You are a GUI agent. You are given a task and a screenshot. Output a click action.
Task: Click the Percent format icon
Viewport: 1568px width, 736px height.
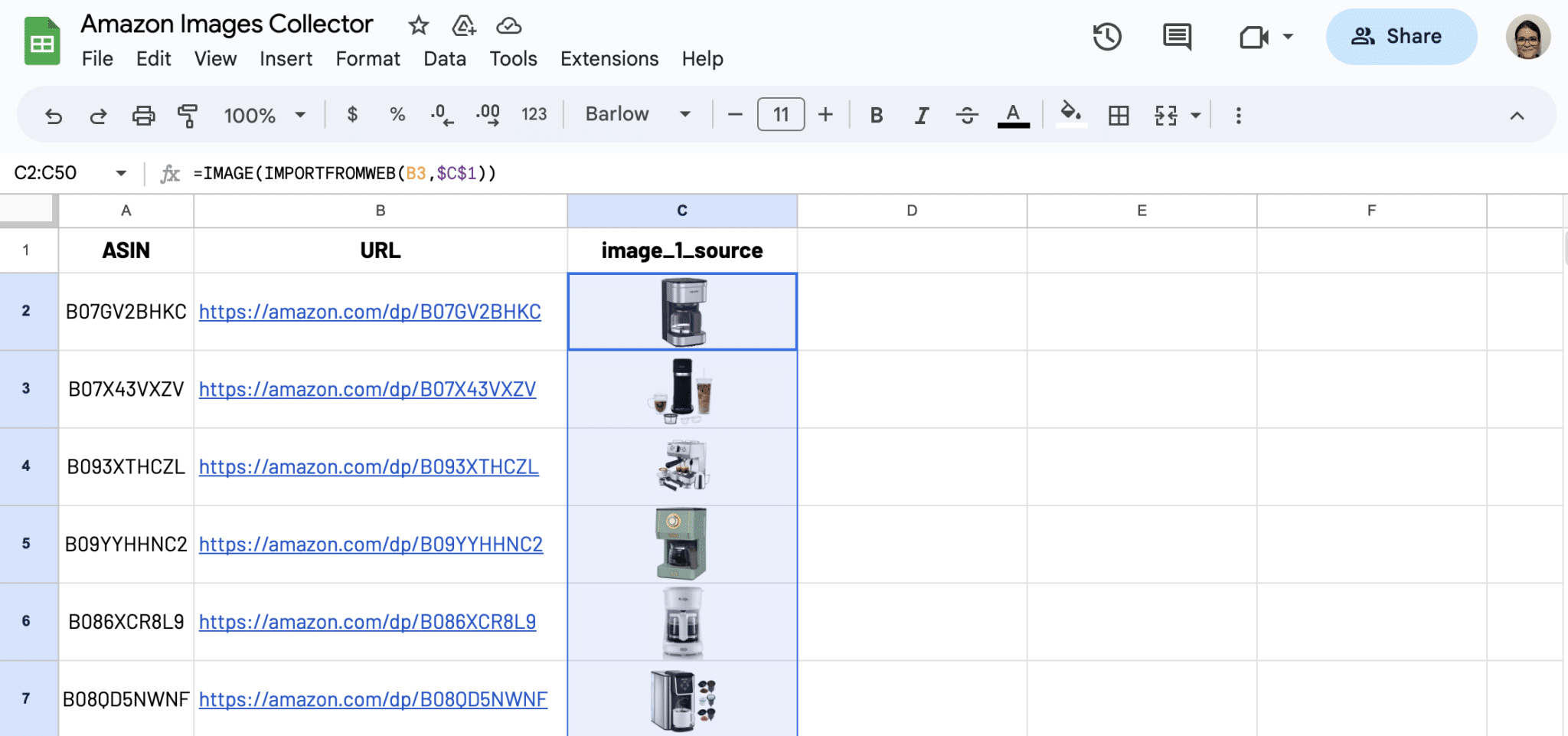(x=397, y=115)
